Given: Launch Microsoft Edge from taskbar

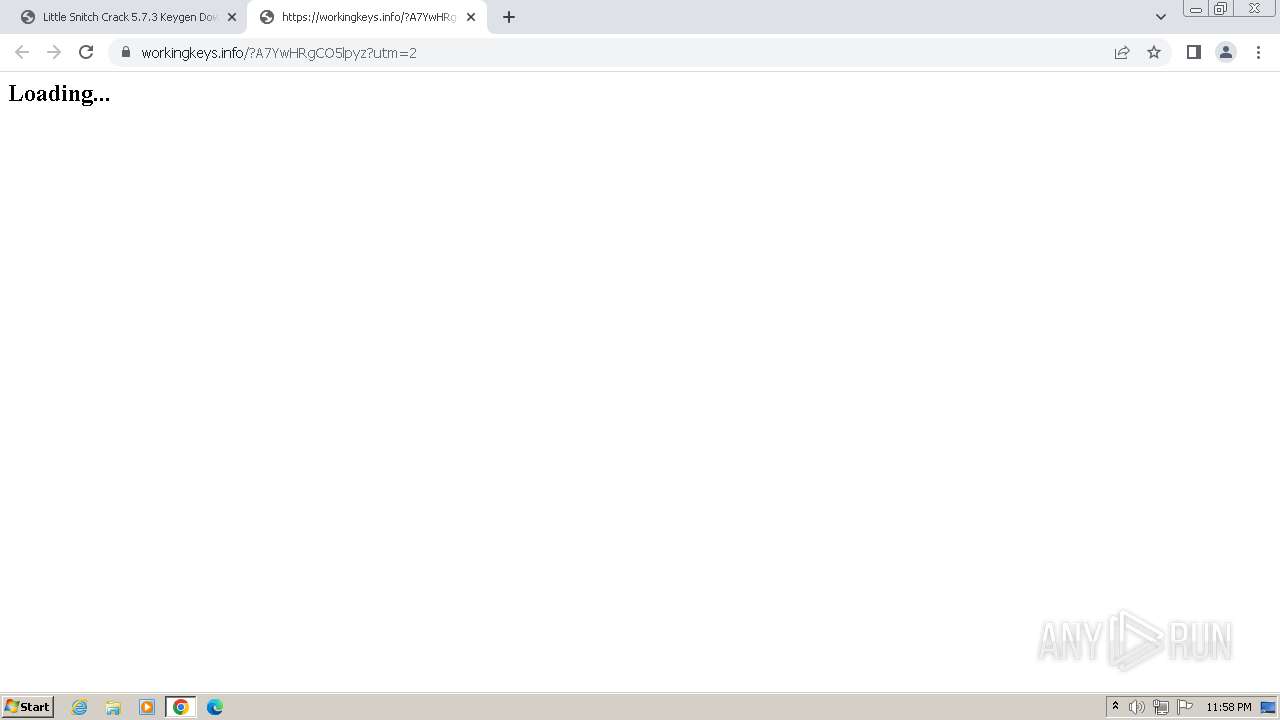Looking at the screenshot, I should (215, 707).
